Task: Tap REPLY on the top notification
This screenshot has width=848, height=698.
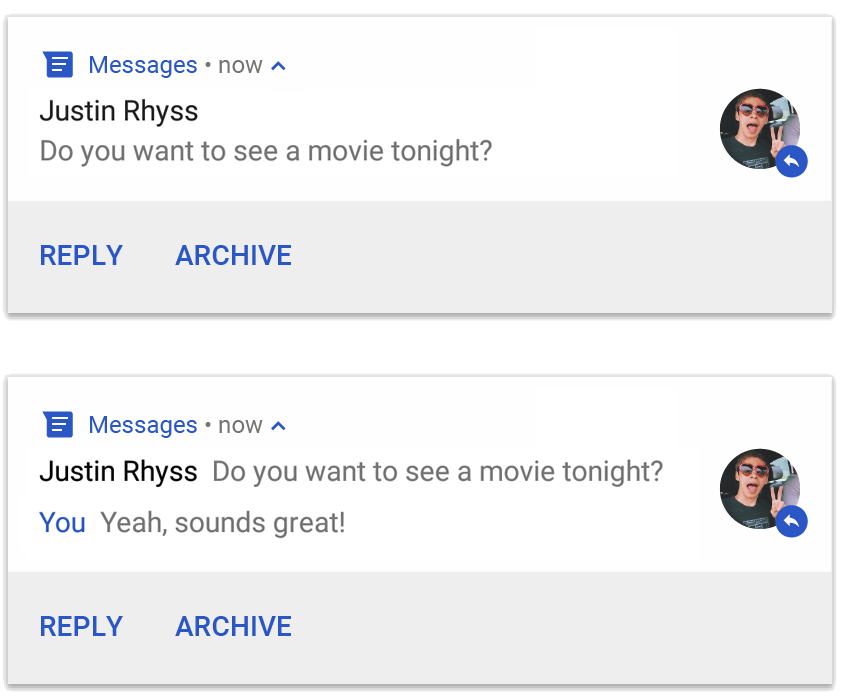Action: click(x=80, y=255)
